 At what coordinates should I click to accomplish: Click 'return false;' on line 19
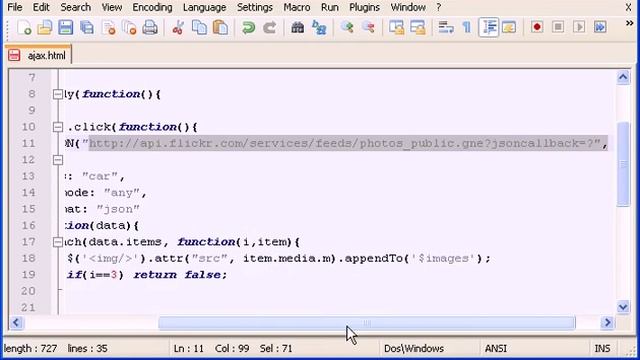[x=180, y=275]
